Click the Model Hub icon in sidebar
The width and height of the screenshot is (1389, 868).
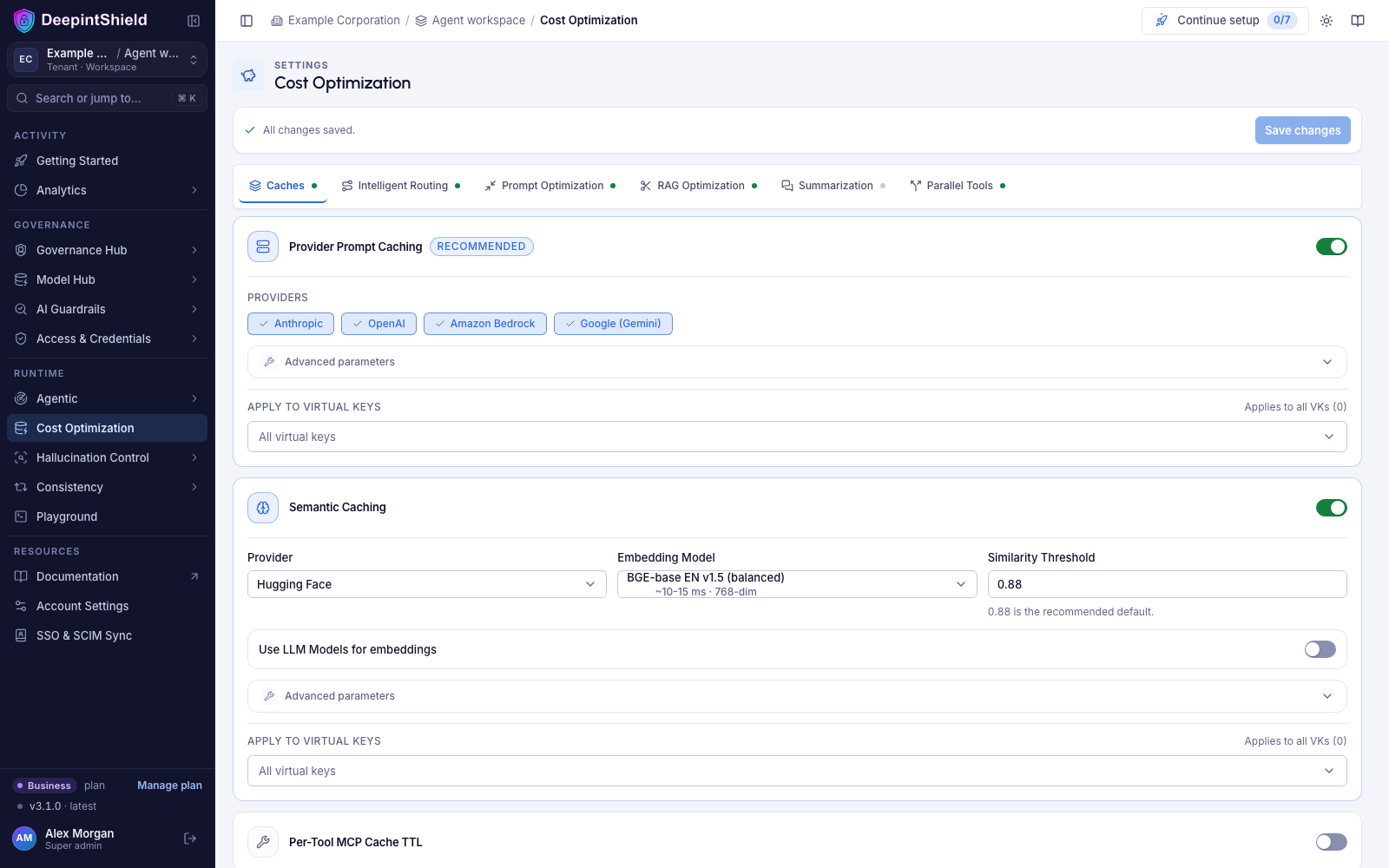(x=21, y=279)
